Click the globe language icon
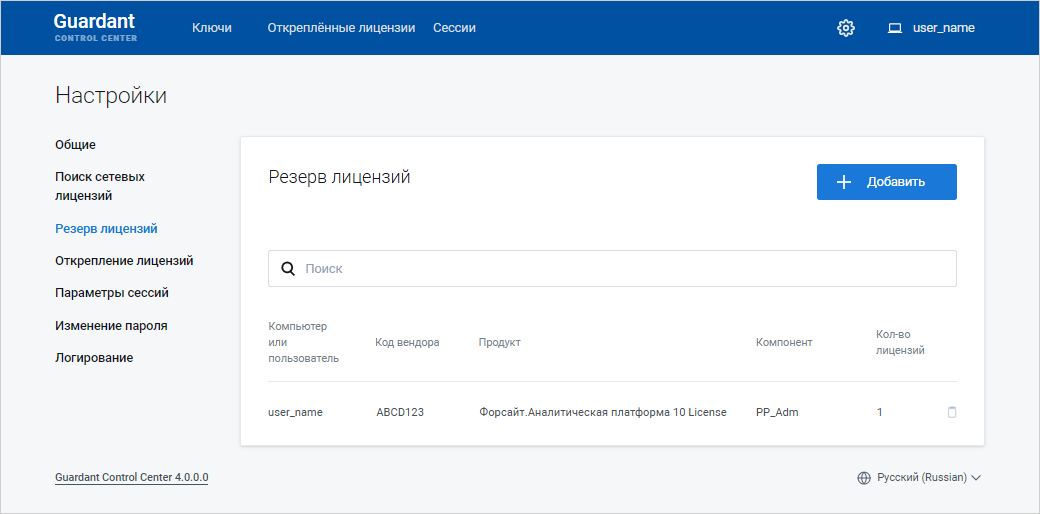Screen dimensions: 1040x514 click(864, 478)
